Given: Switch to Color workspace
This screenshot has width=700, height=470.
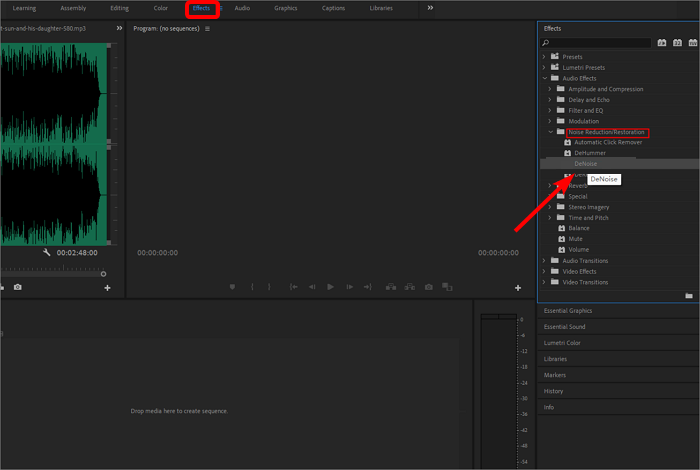Looking at the screenshot, I should click(160, 8).
